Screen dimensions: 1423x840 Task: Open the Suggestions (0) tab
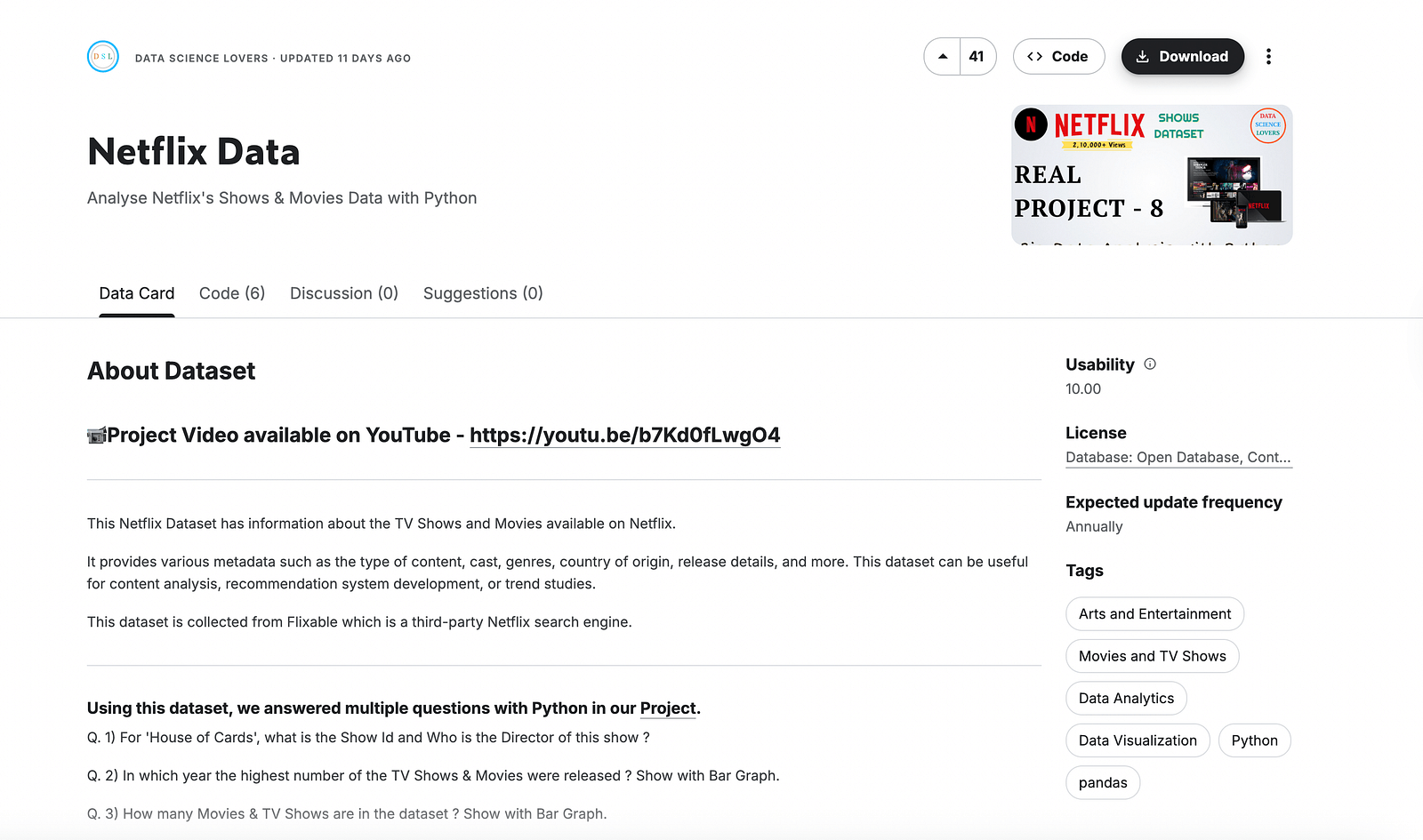(x=483, y=293)
